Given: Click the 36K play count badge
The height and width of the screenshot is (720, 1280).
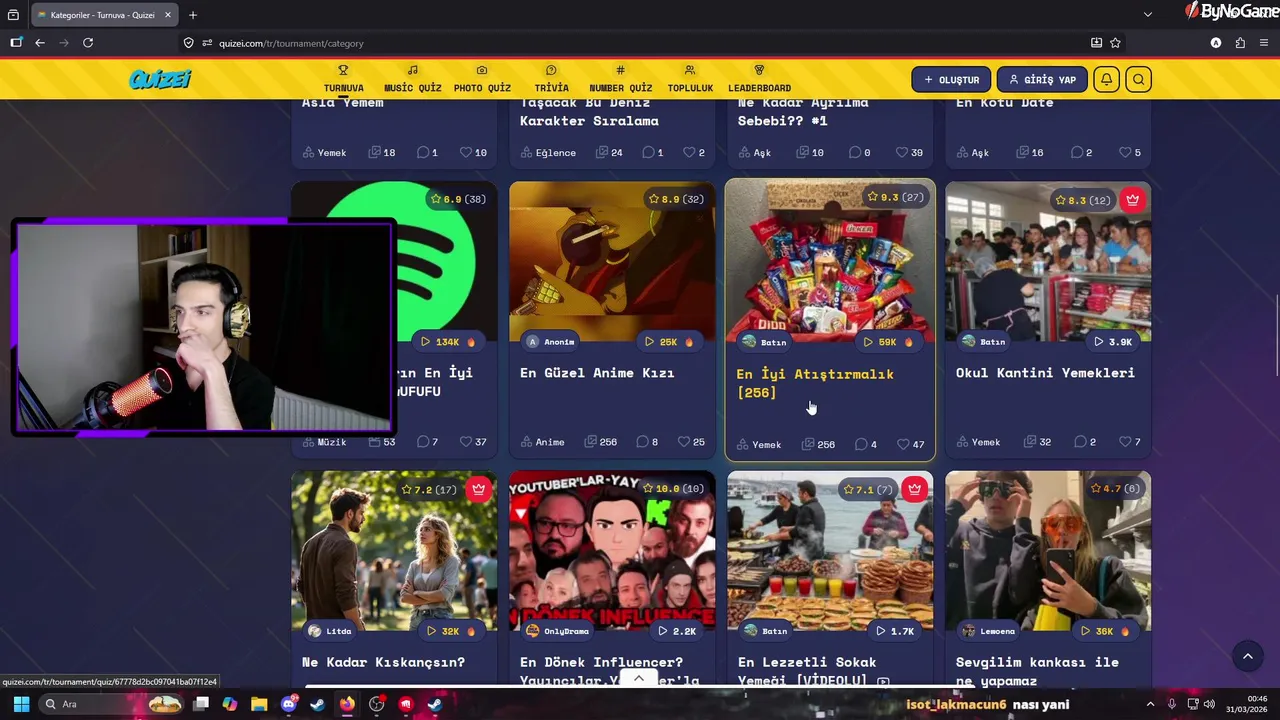Looking at the screenshot, I should pos(1106,631).
